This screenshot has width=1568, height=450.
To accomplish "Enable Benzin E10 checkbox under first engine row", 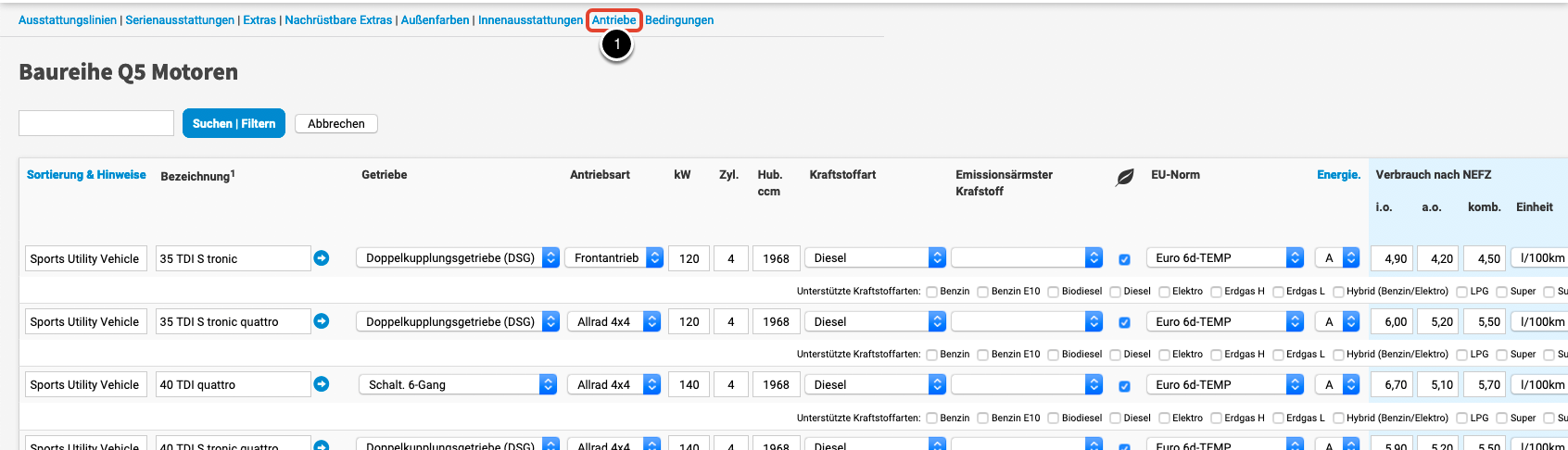I will 982,292.
